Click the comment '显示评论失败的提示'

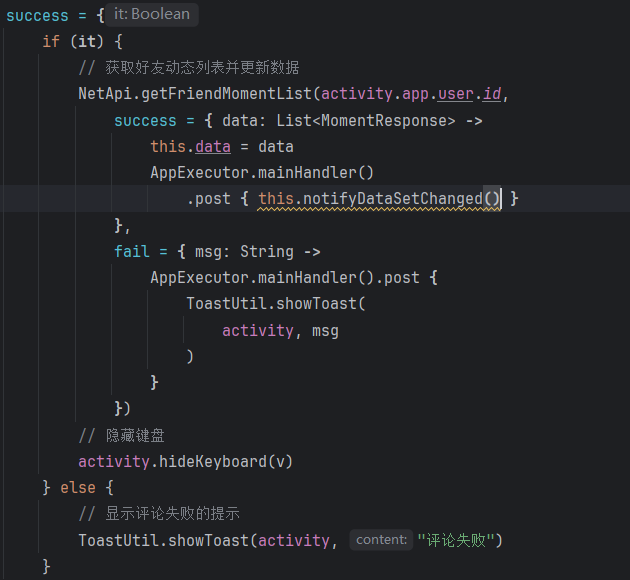coord(172,513)
